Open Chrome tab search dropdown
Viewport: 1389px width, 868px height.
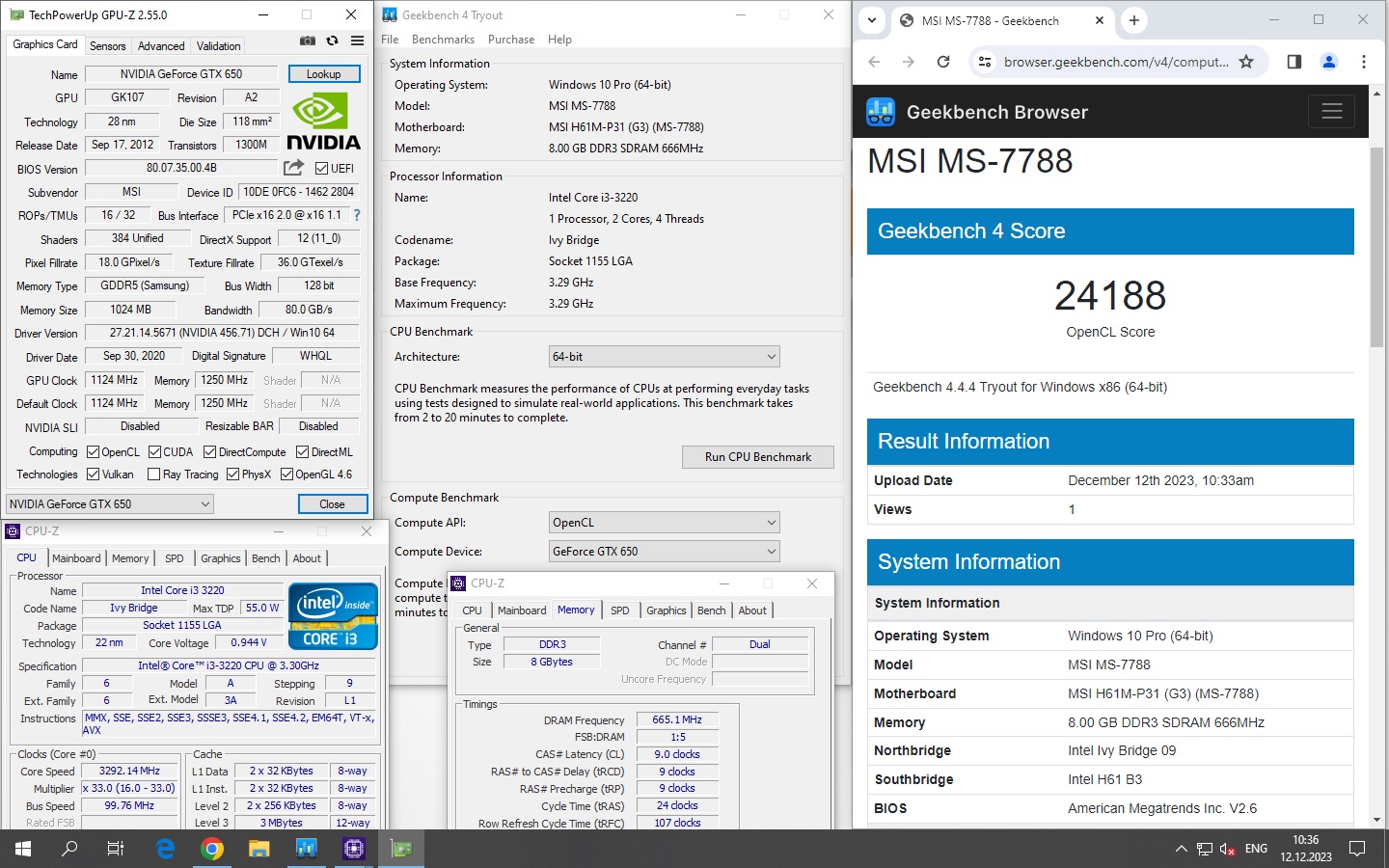point(872,20)
